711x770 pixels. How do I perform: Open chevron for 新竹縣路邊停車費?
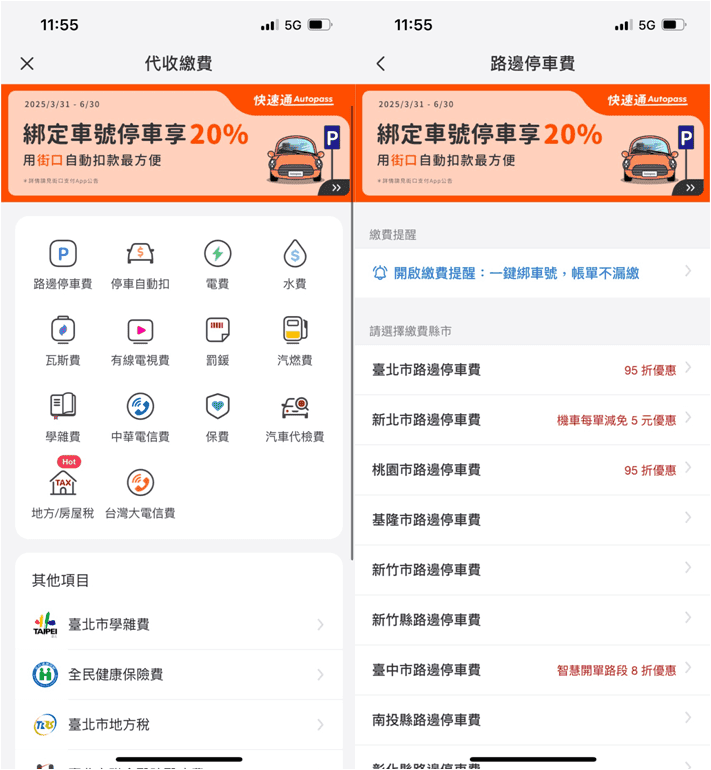pos(688,617)
